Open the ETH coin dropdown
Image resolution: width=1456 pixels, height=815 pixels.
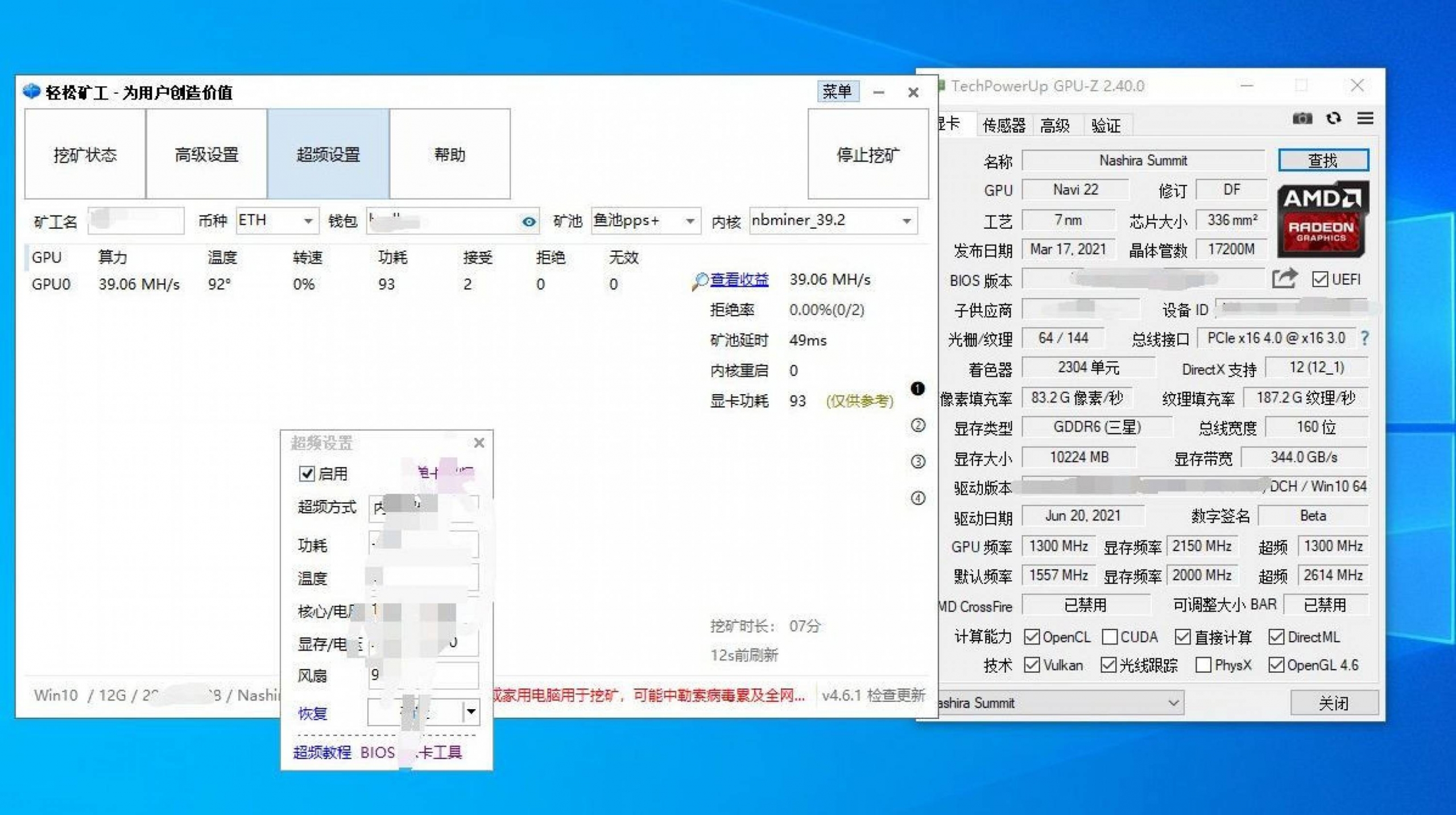point(308,221)
